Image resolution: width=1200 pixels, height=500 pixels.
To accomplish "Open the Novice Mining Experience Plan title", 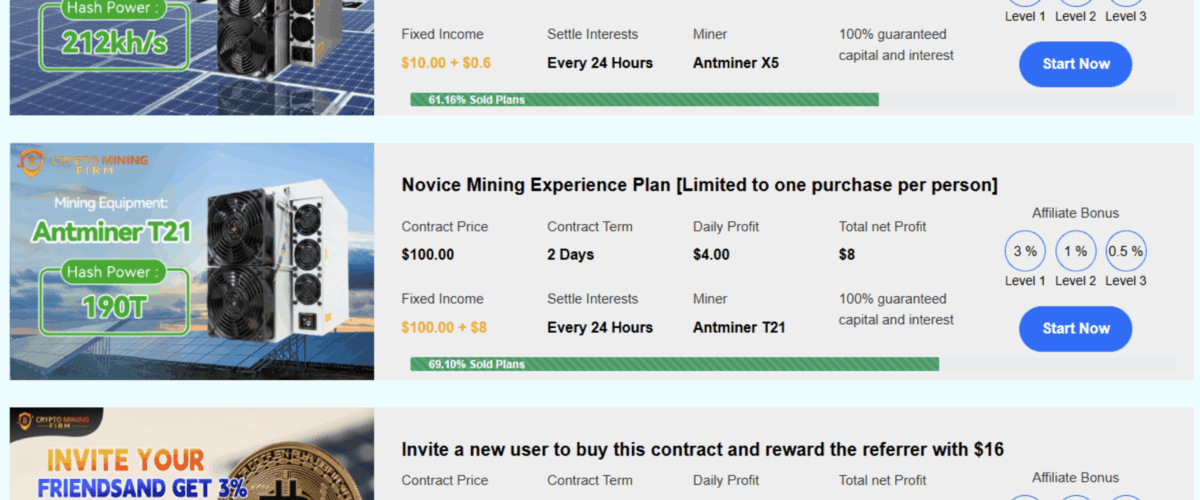I will pos(699,185).
